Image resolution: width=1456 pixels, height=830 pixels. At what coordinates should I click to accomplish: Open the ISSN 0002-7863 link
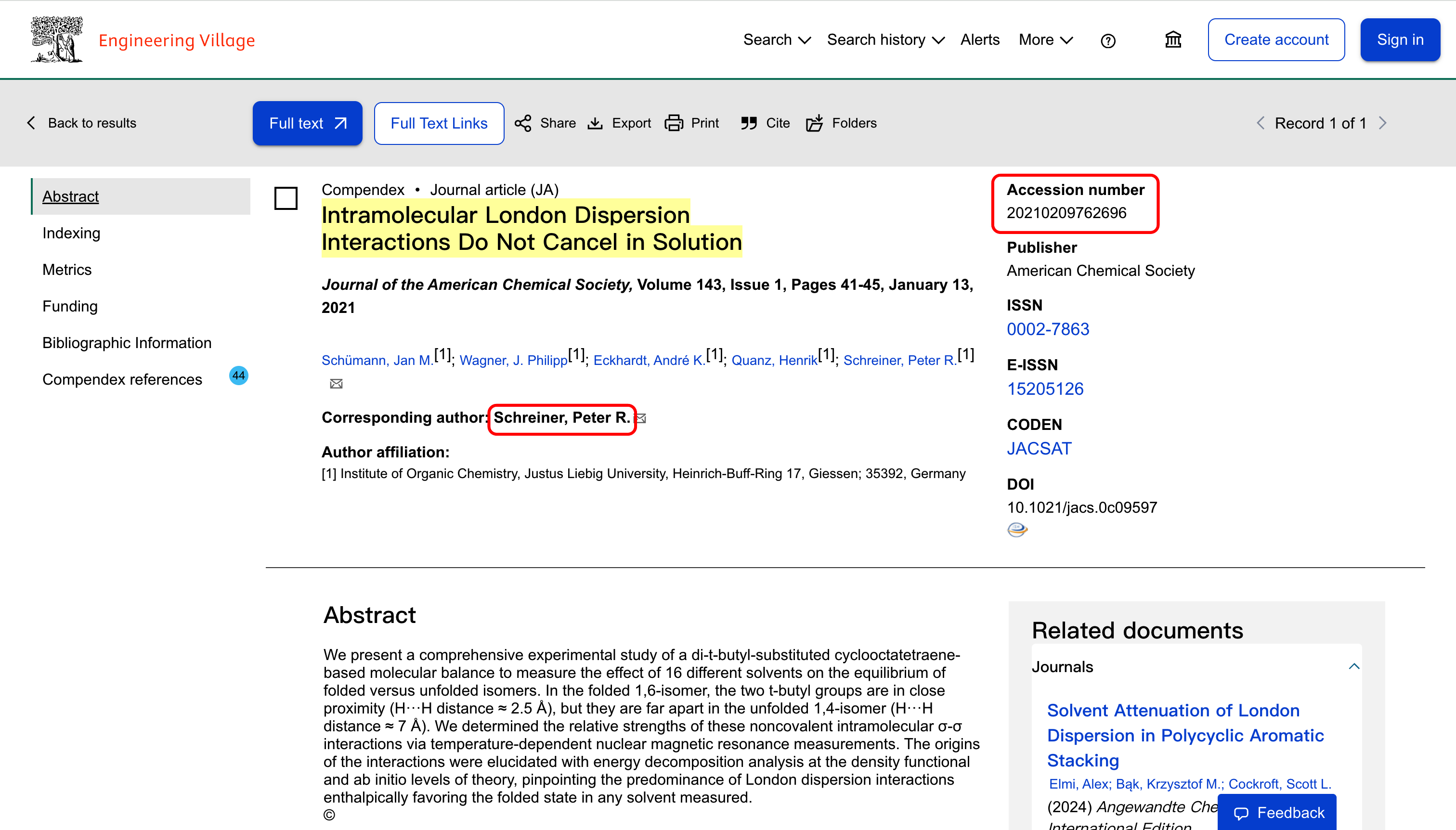1047,329
